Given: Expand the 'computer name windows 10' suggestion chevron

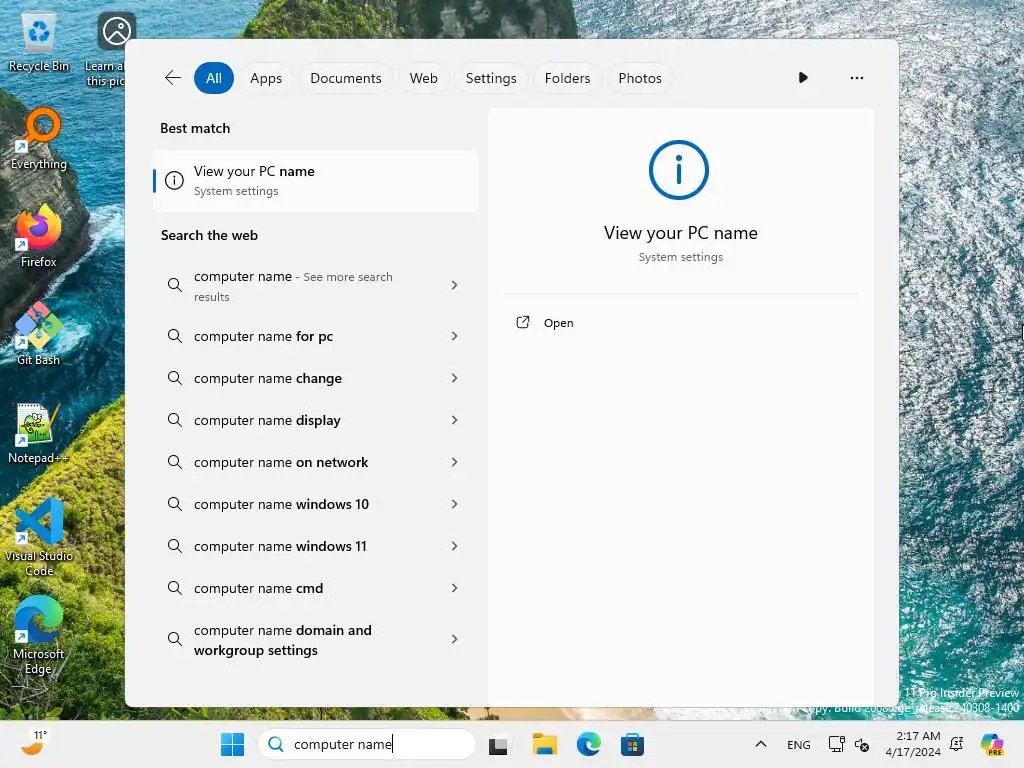Looking at the screenshot, I should pos(455,504).
